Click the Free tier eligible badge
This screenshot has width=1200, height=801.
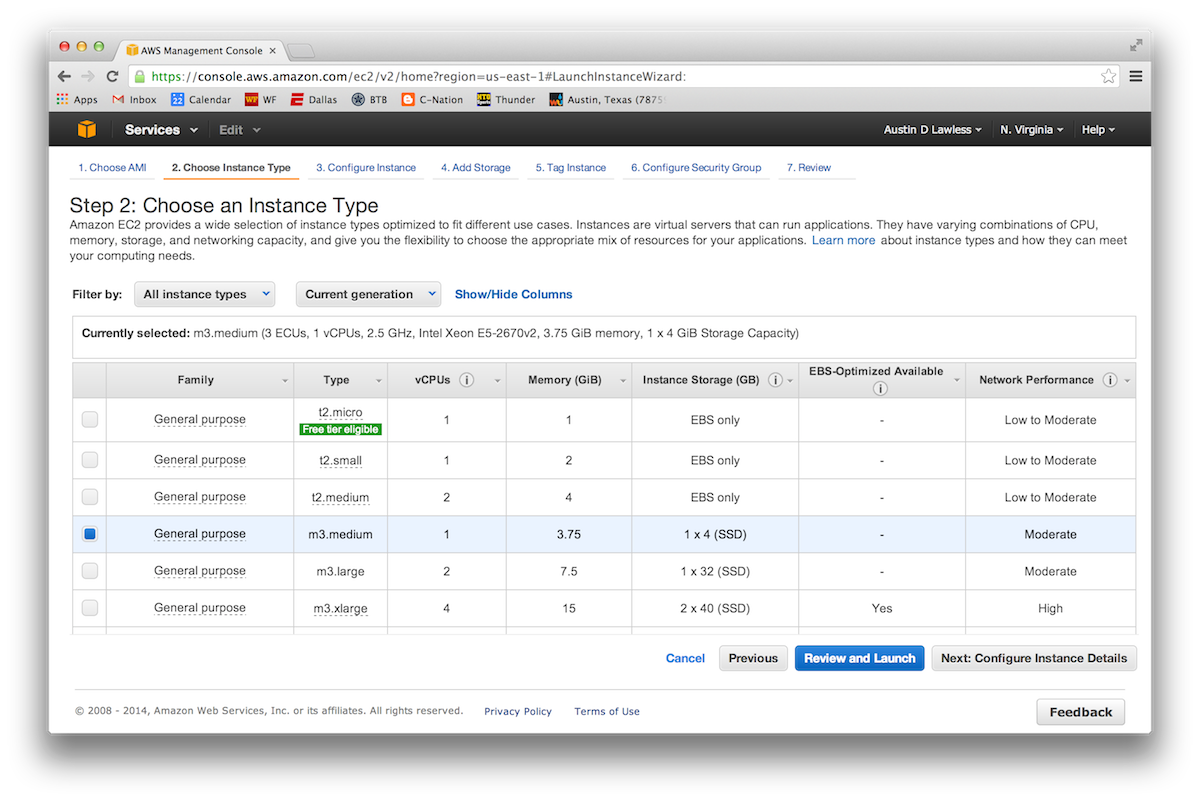pos(341,429)
